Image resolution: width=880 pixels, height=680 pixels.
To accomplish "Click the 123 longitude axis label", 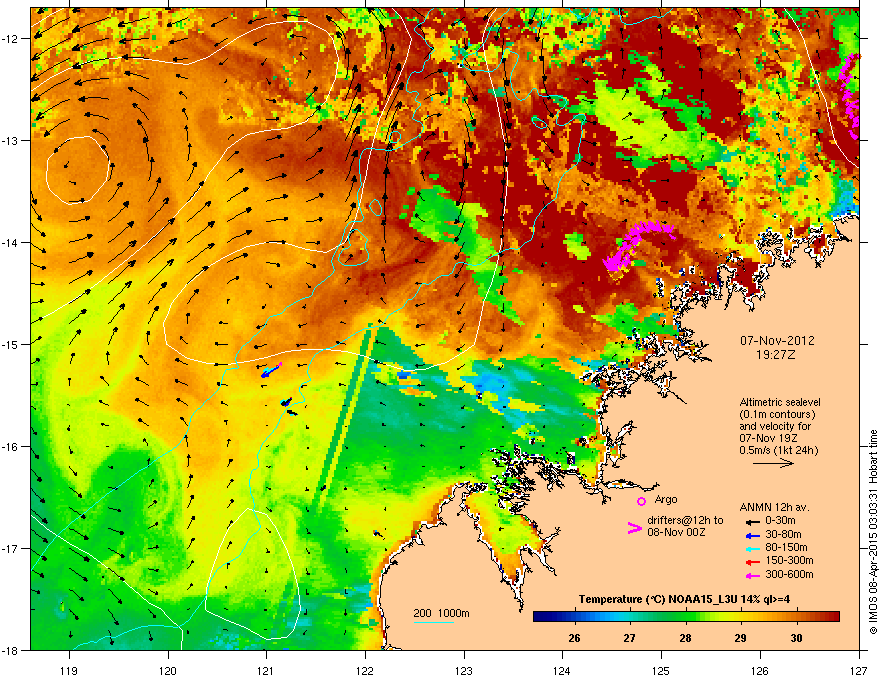I will tap(464, 671).
